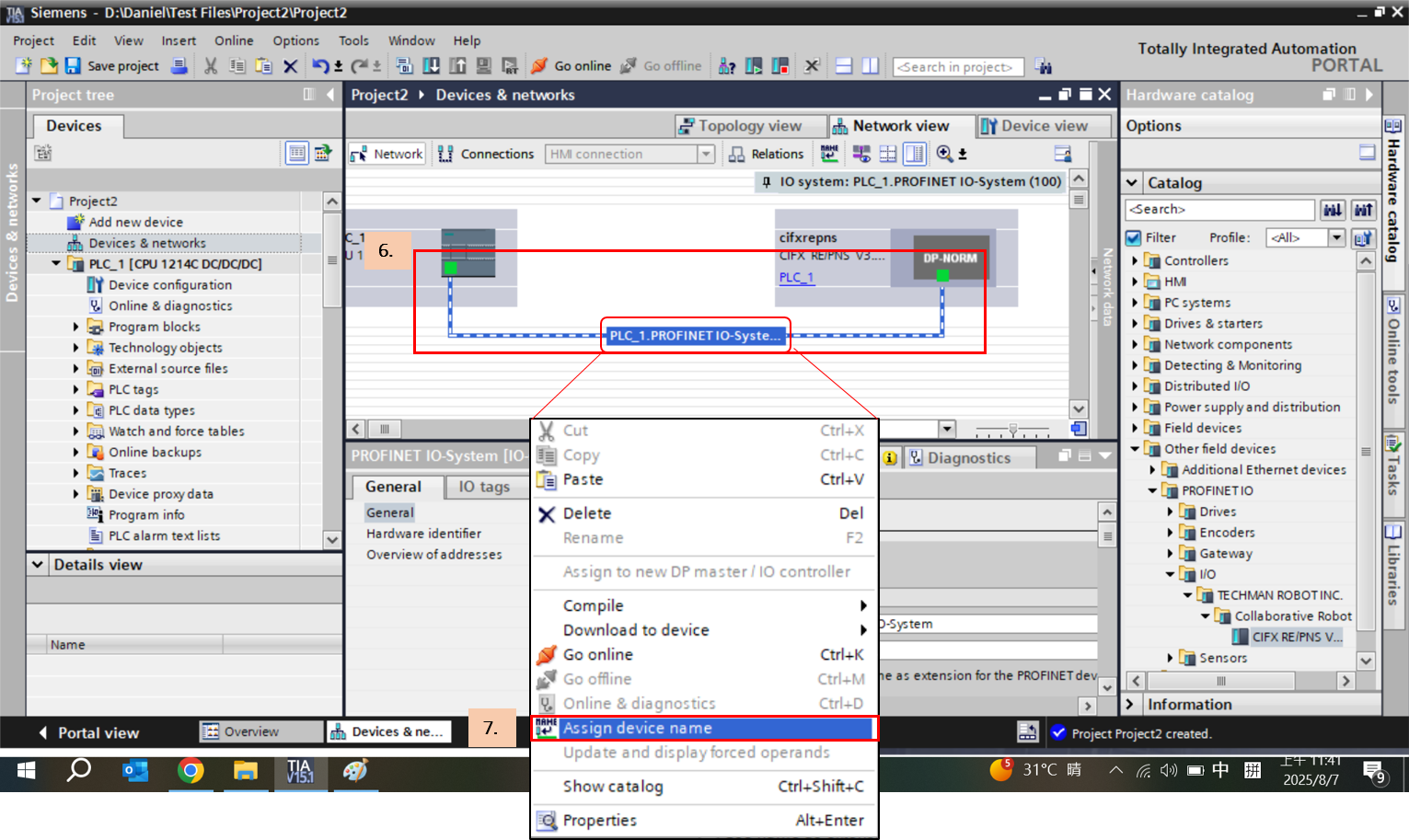The height and width of the screenshot is (840, 1409).
Task: Open Chrome from the Windows taskbar
Action: tap(191, 771)
